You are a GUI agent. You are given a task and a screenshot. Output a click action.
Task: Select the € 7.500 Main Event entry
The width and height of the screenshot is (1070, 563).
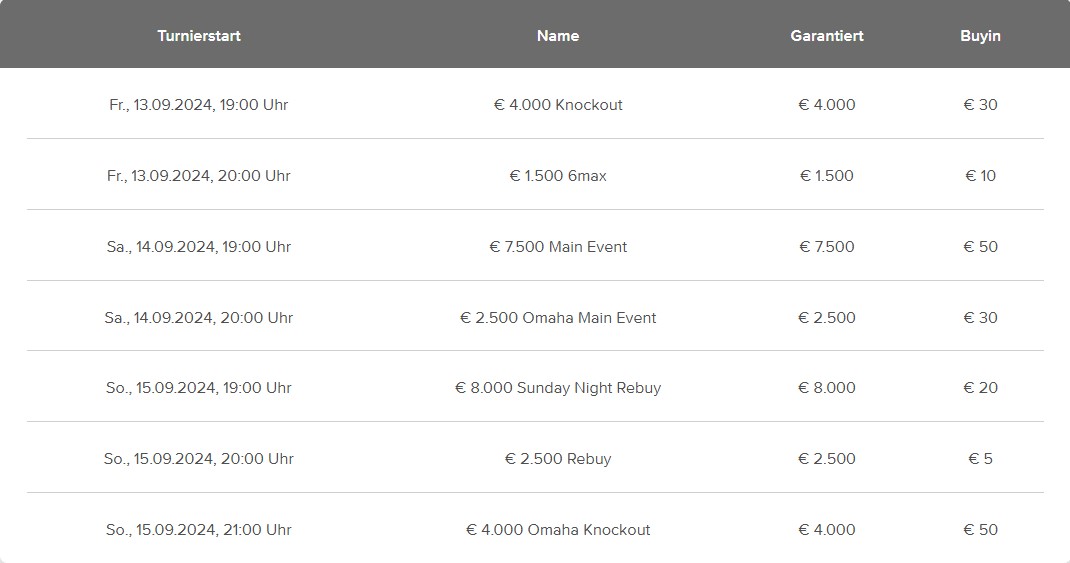558,247
